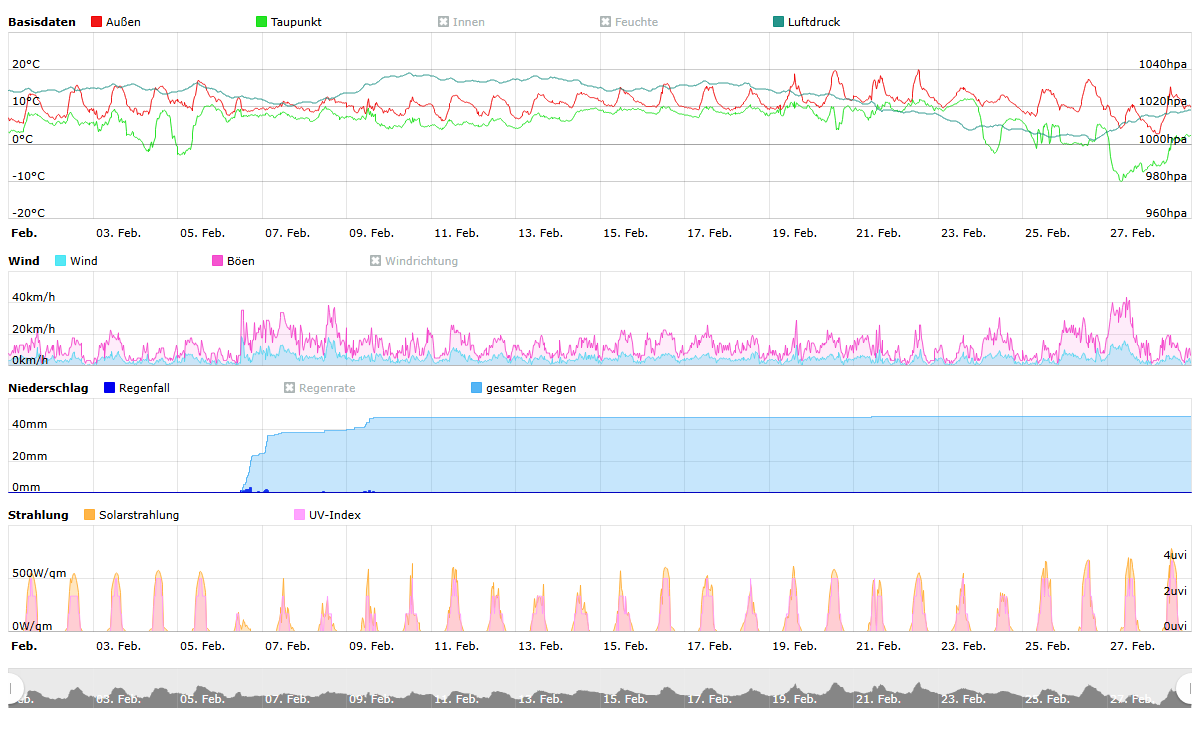Click the highest gust peak in the Wind chart
Screen dimensions: 1200x750
click(1128, 299)
